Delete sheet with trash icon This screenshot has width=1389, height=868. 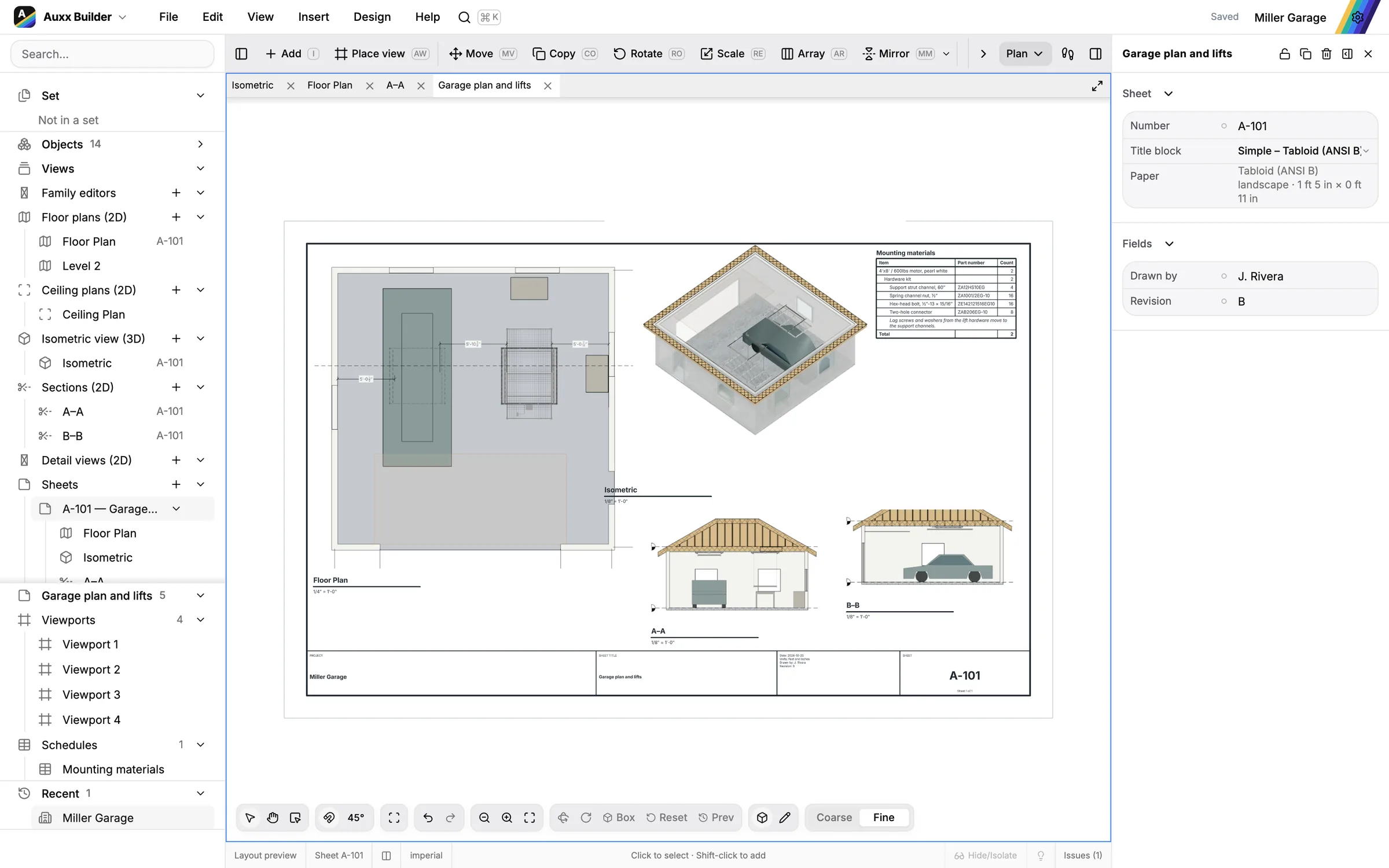pos(1326,54)
